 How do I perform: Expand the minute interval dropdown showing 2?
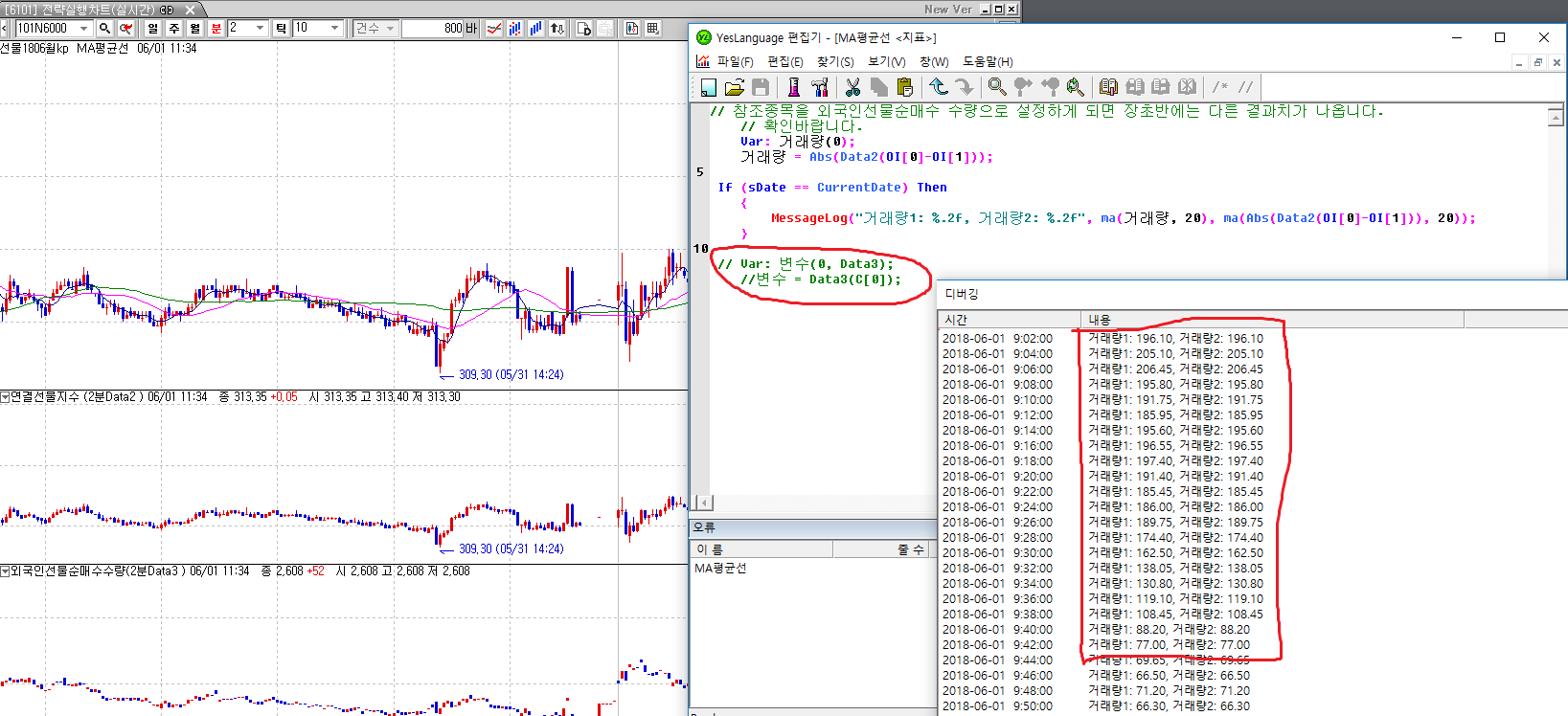(260, 29)
